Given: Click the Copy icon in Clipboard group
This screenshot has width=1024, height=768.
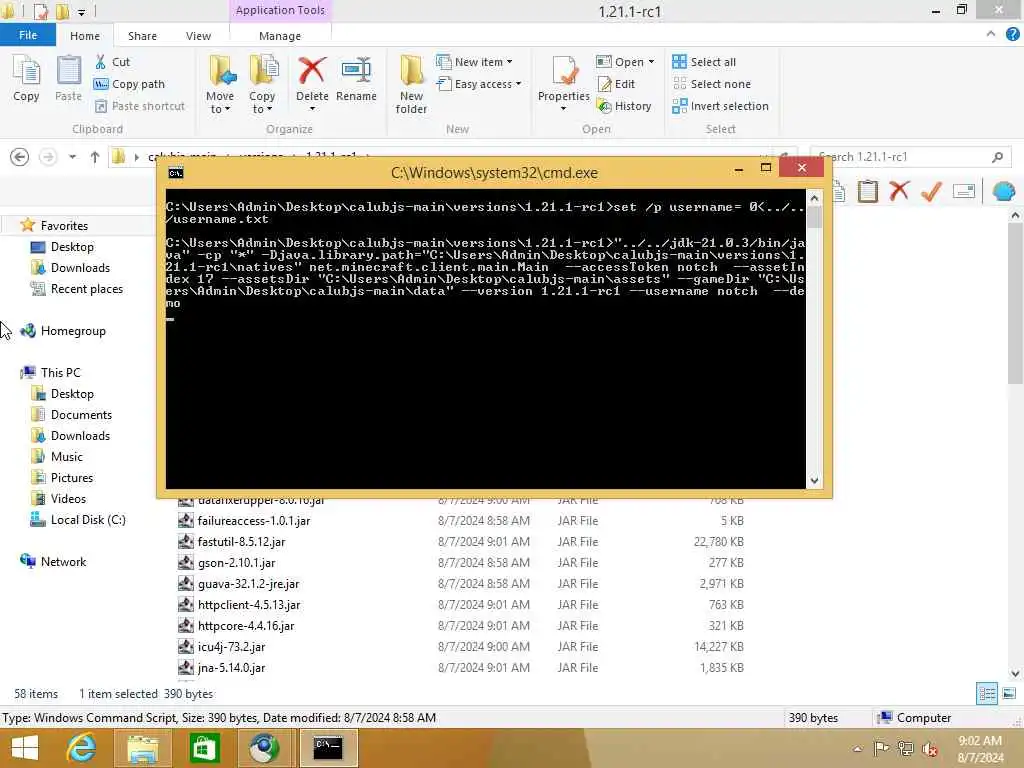Looking at the screenshot, I should click(26, 78).
